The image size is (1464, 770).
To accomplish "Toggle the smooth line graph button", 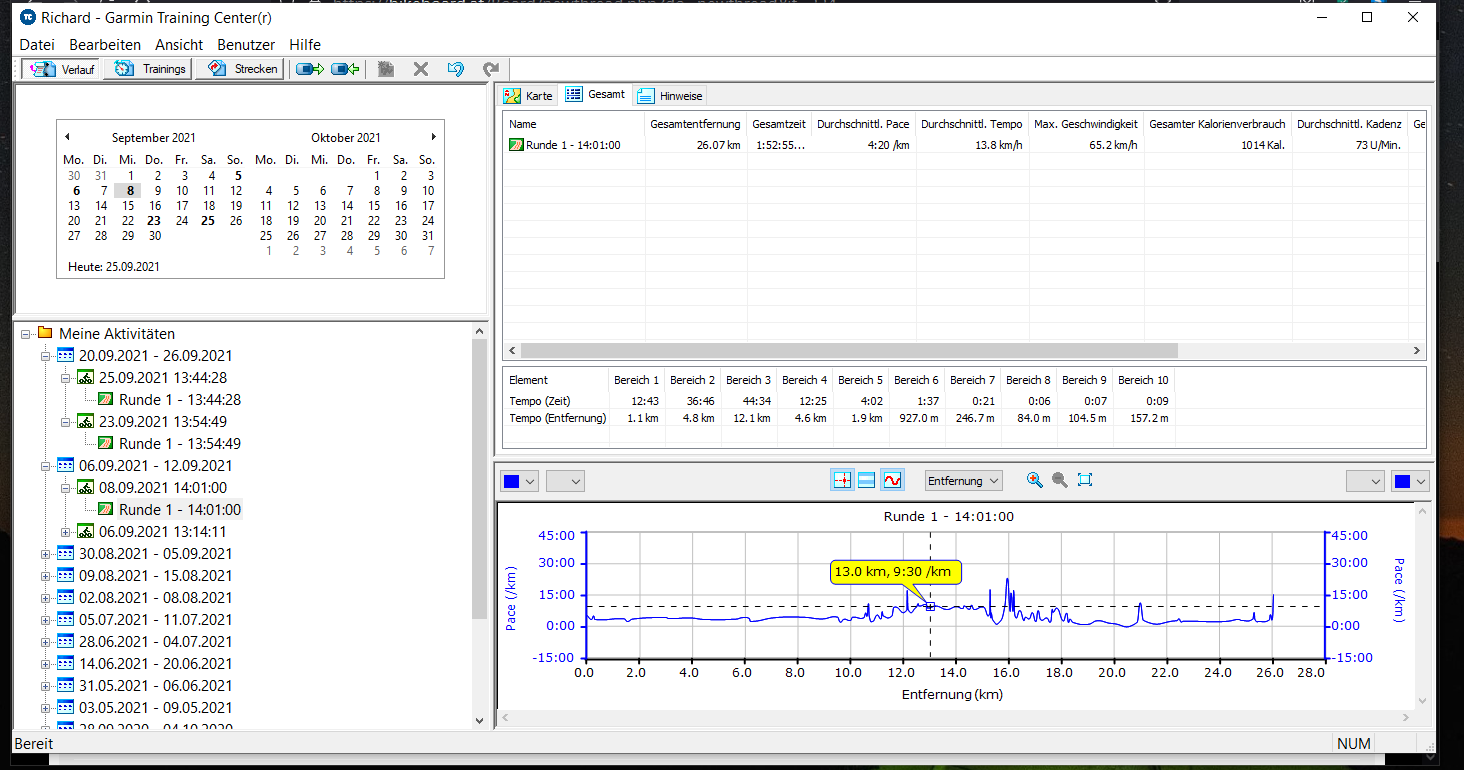I will pyautogui.click(x=893, y=481).
